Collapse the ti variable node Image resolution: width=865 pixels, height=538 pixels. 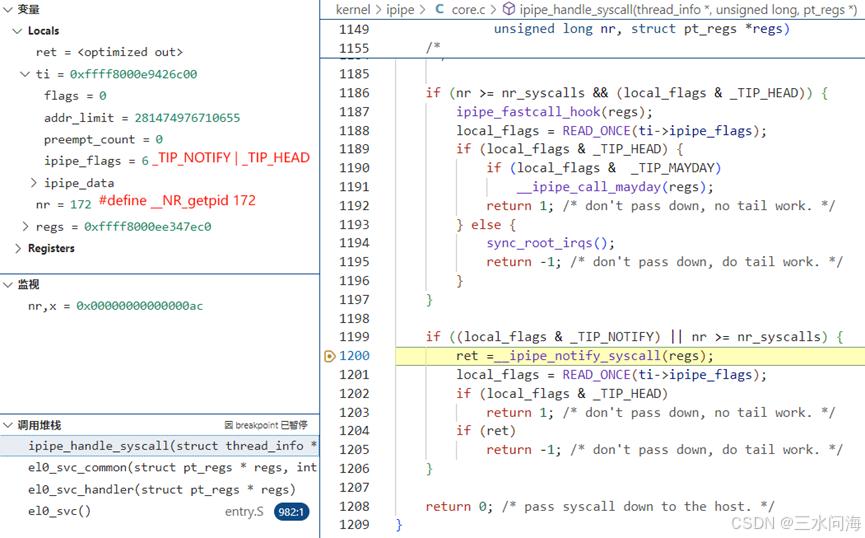coord(25,74)
